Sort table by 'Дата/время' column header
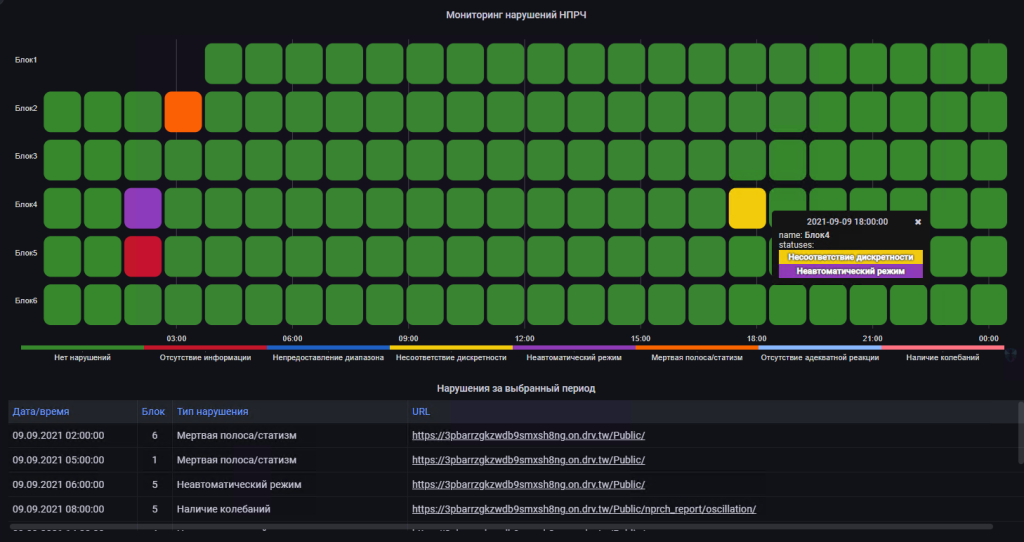Screen dimensions: 1024x542 point(41,411)
